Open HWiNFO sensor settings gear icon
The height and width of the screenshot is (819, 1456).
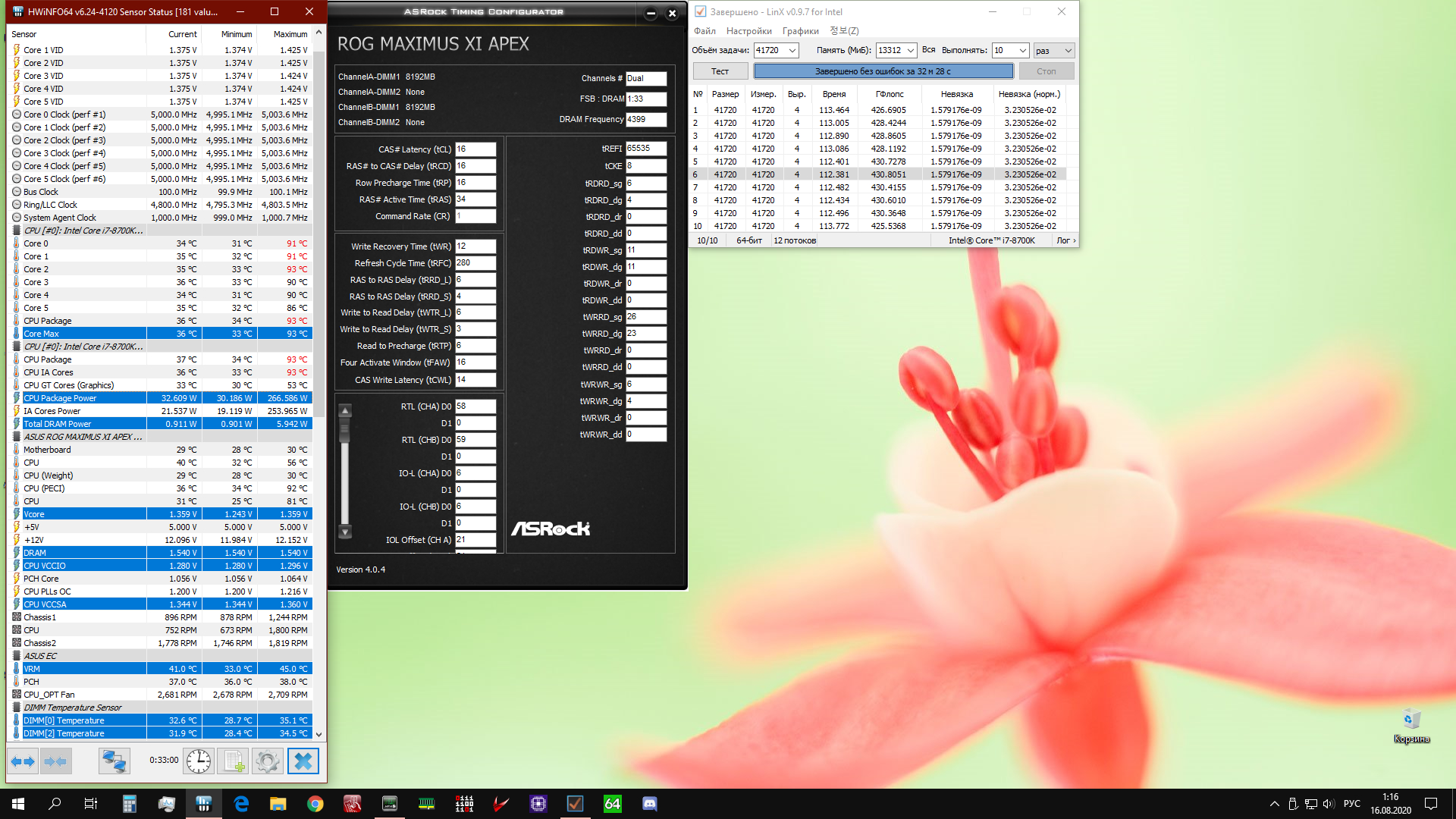point(267,761)
